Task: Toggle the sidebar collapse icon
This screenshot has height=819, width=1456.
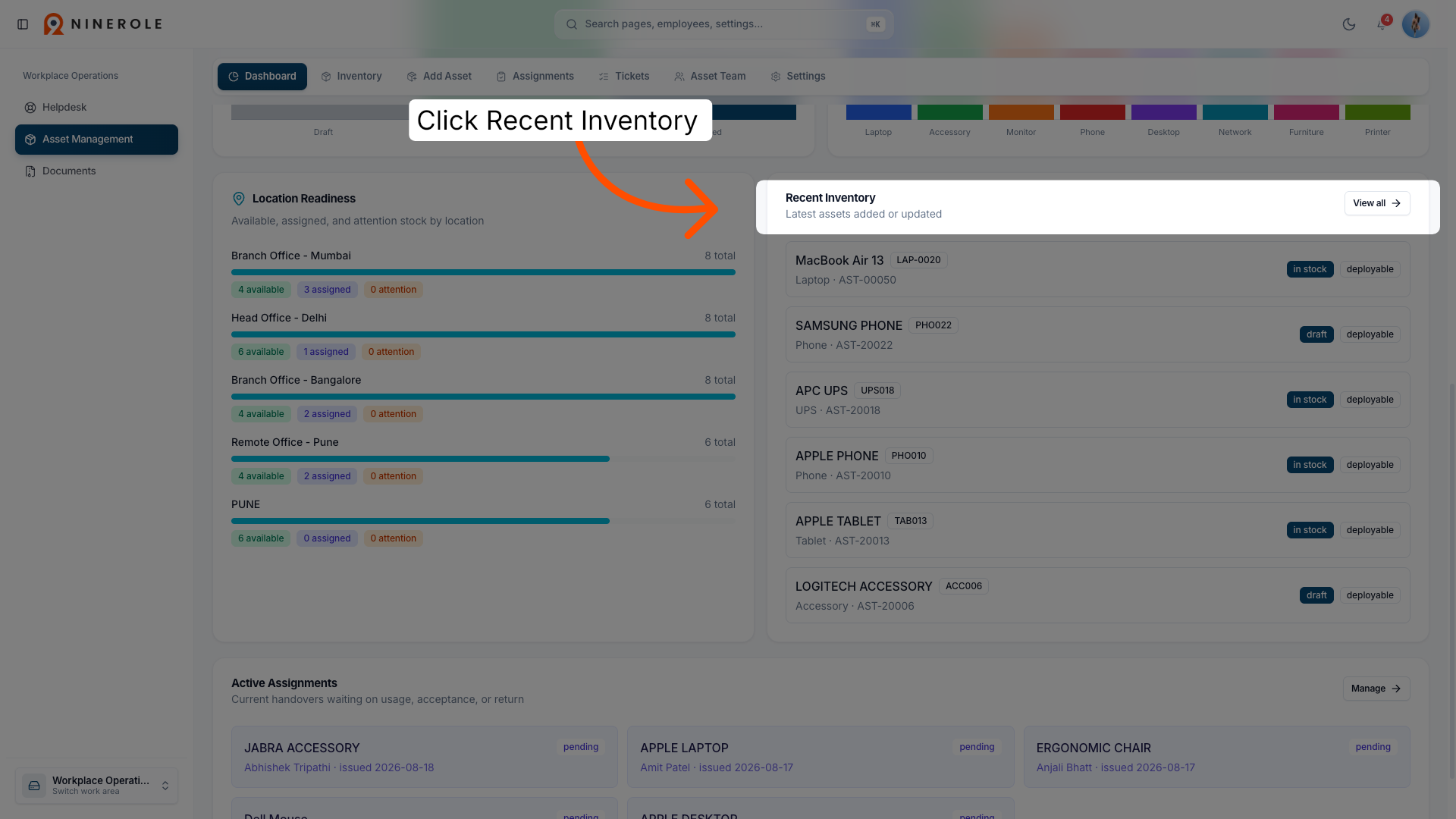Action: [x=23, y=24]
